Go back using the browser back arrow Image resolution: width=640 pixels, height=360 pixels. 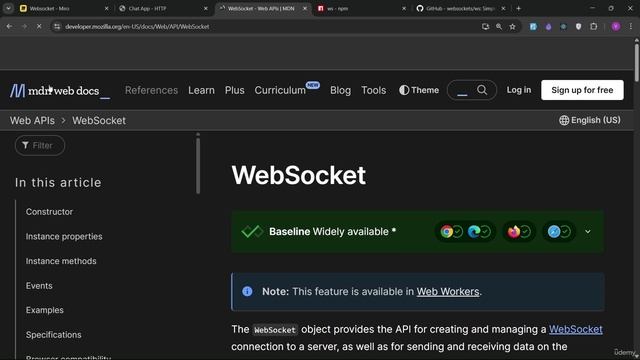click(x=9, y=27)
